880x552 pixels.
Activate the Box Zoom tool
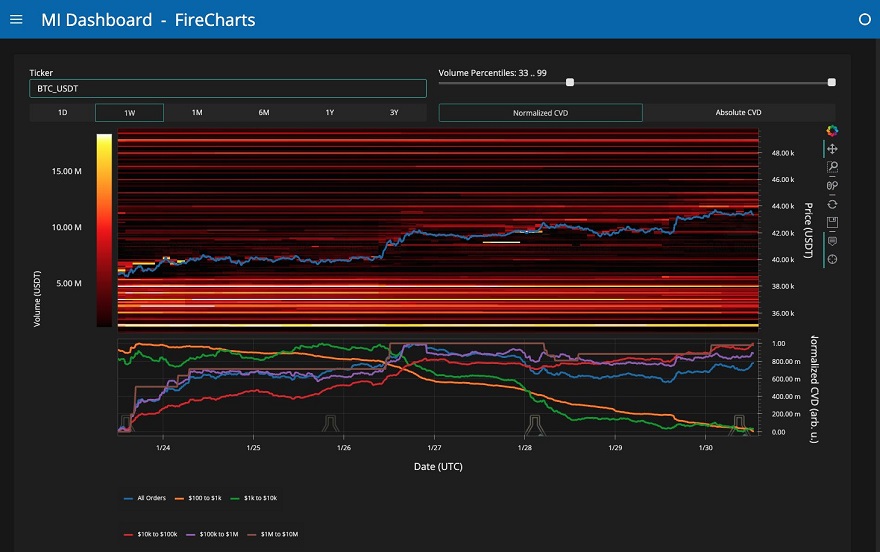[832, 168]
